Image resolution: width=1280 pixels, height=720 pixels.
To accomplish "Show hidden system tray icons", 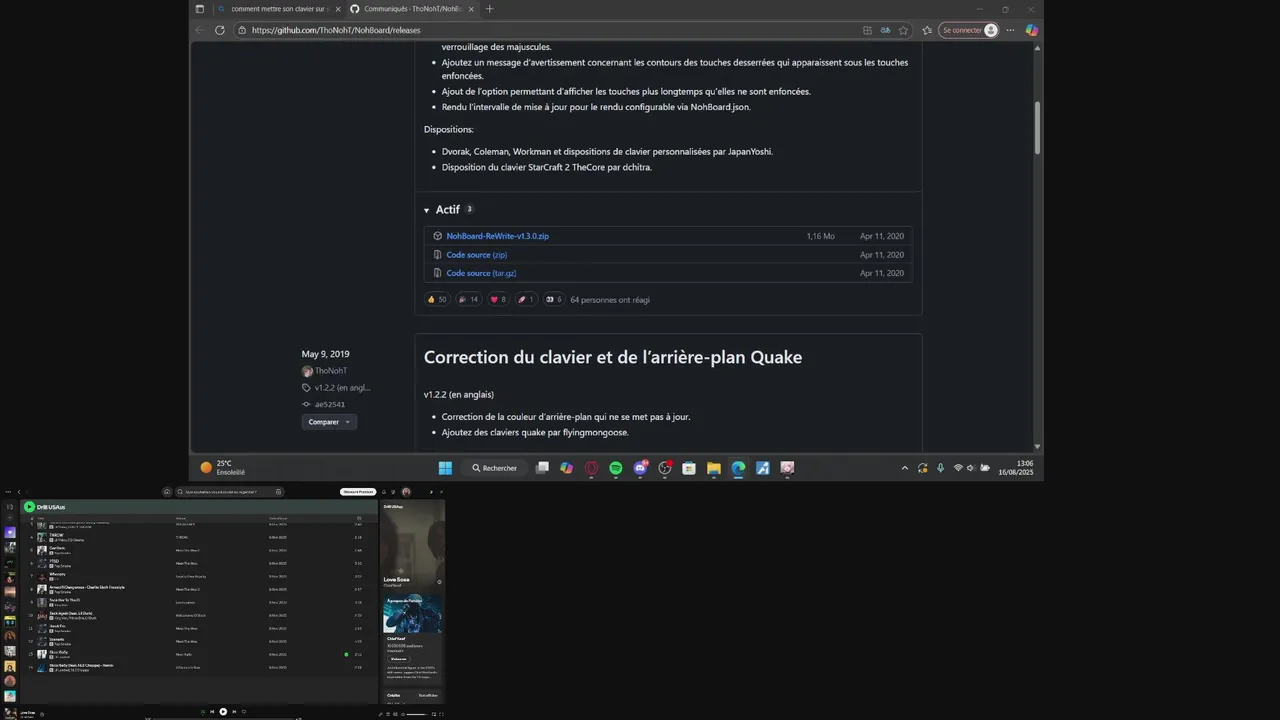I will pos(905,468).
